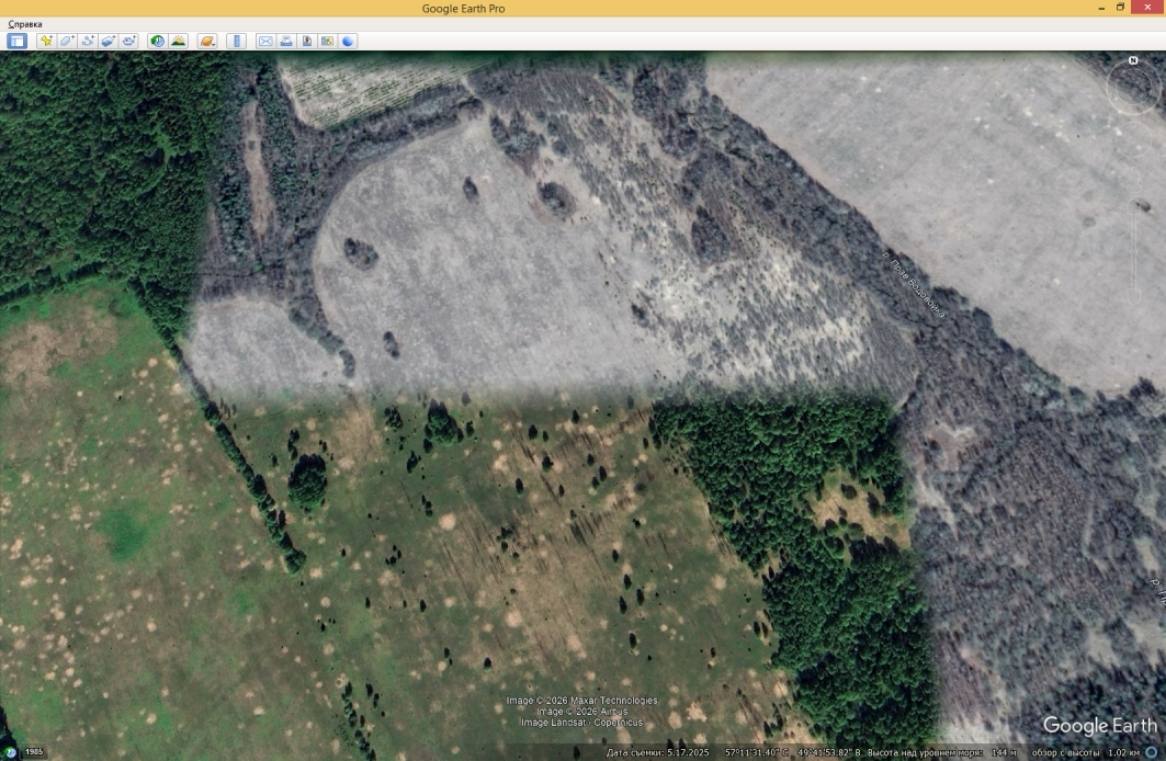The width and height of the screenshot is (1166, 761).
Task: Click the Record a Tour icon
Action: coord(129,41)
